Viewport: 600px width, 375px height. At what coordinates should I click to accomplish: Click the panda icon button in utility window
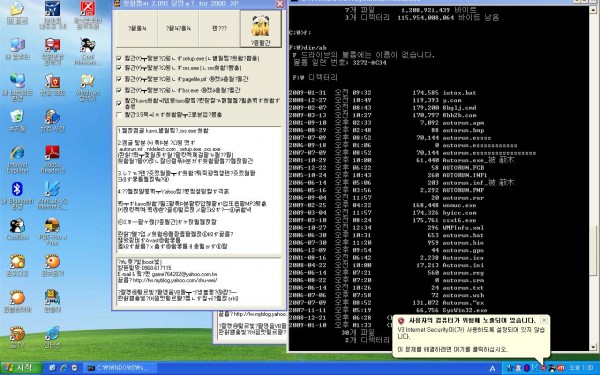pyautogui.click(x=261, y=29)
